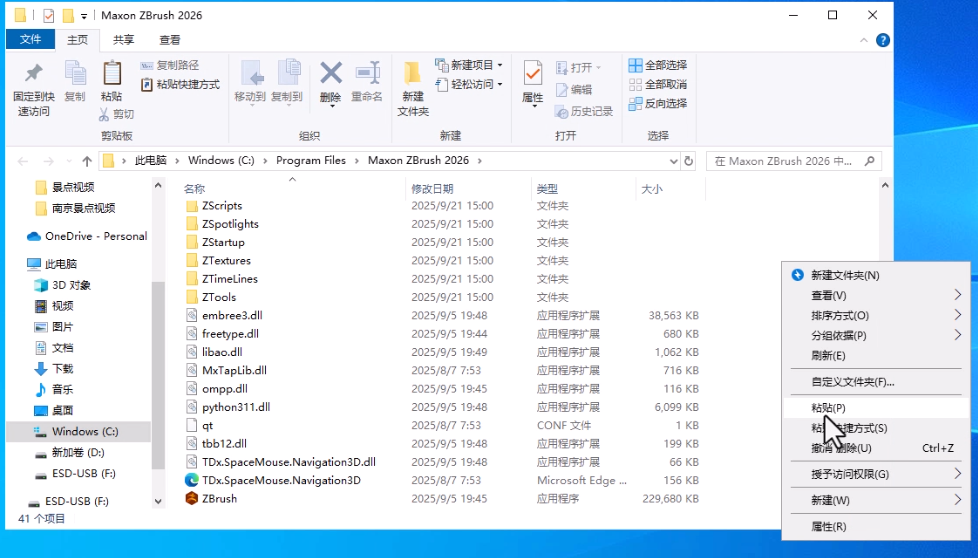This screenshot has height=558, width=978.
Task: Open Easy access (轻松访问) dropdown
Action: coord(469,84)
